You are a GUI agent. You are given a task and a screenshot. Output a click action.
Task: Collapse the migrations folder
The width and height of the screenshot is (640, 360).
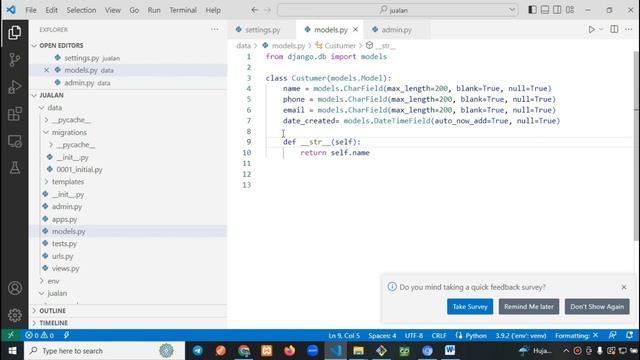pyautogui.click(x=46, y=132)
